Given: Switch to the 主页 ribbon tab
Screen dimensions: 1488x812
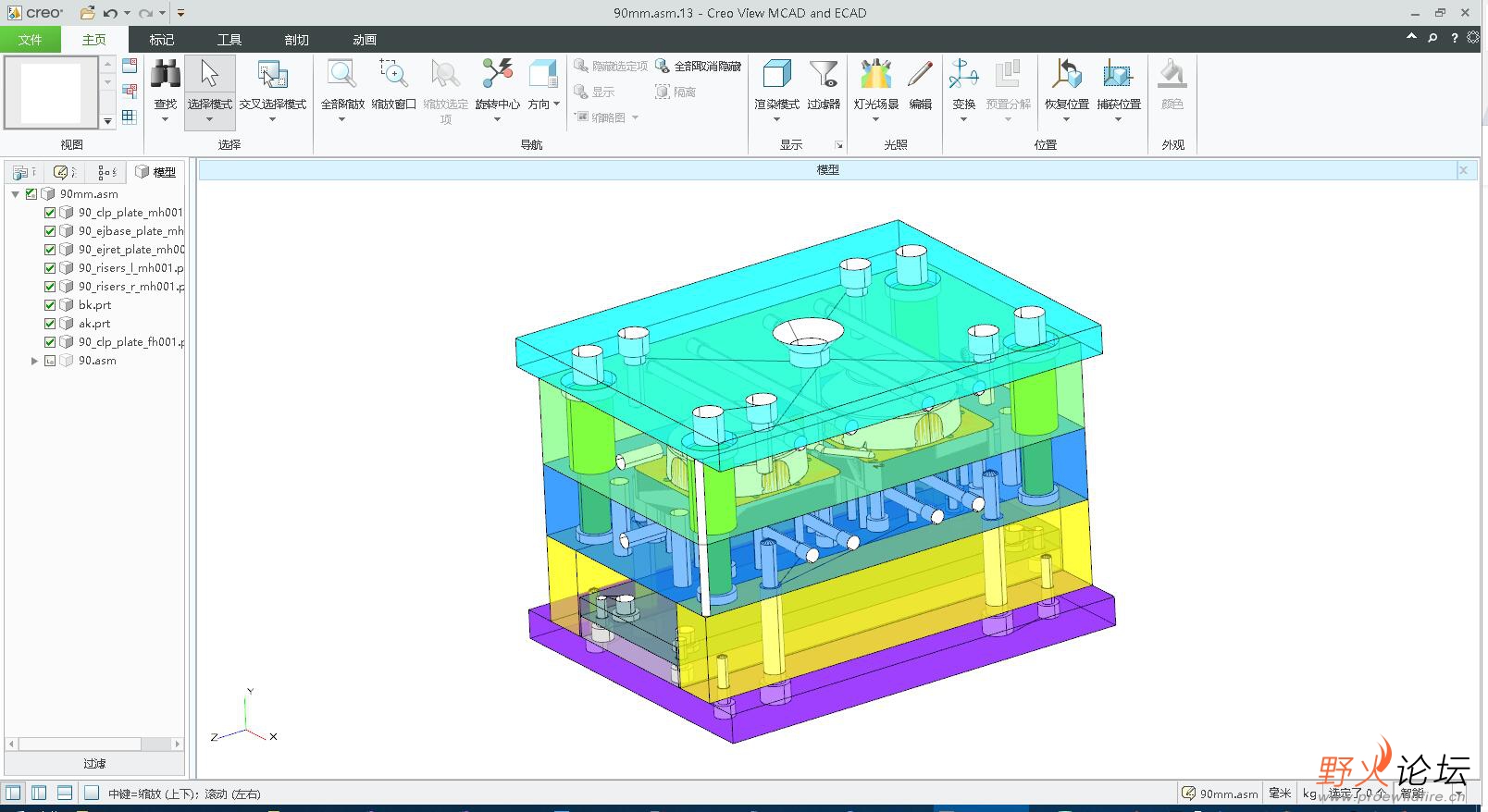Looking at the screenshot, I should pos(94,39).
